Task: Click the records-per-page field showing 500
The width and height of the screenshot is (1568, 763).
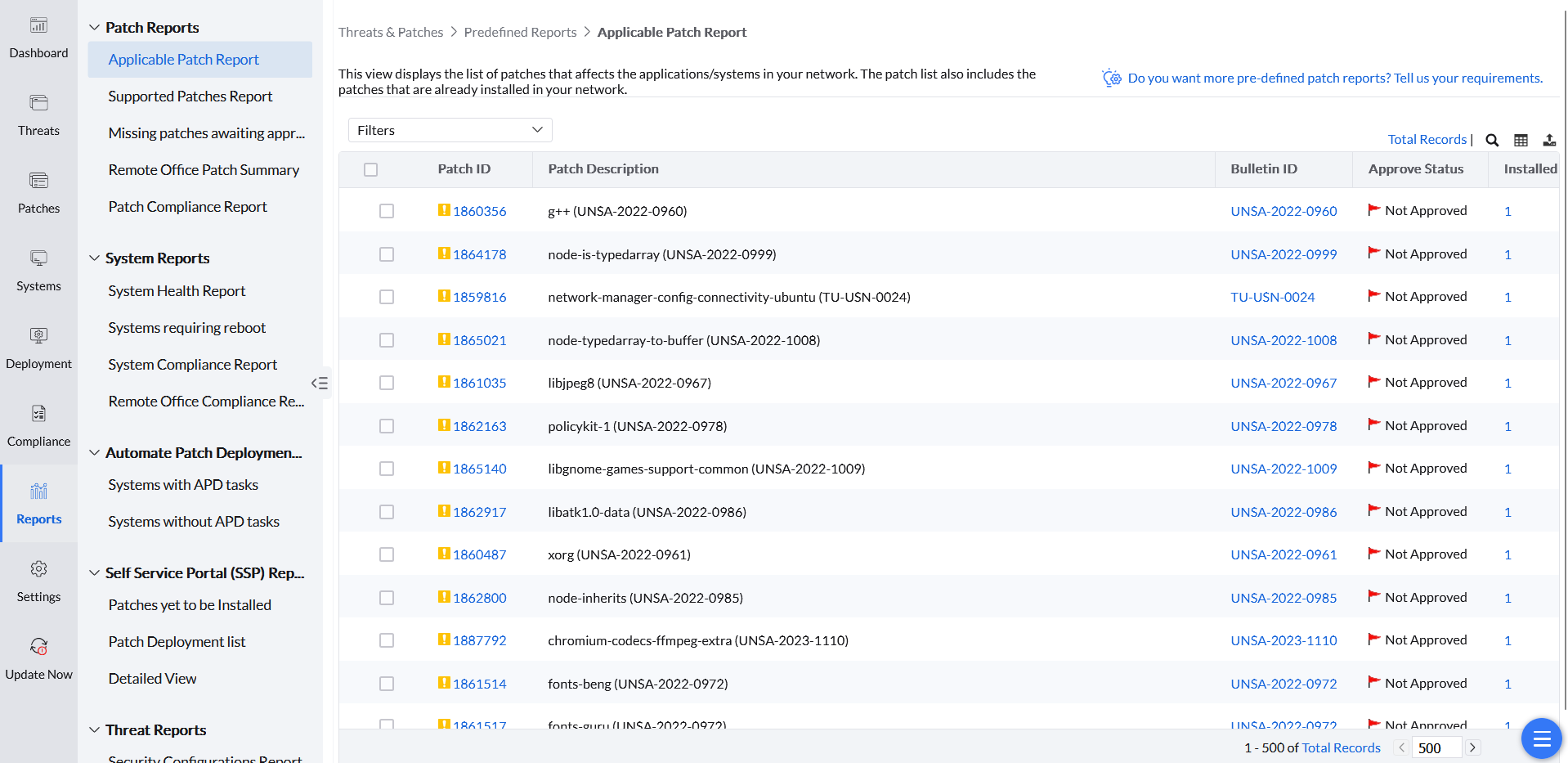Action: (1436, 747)
